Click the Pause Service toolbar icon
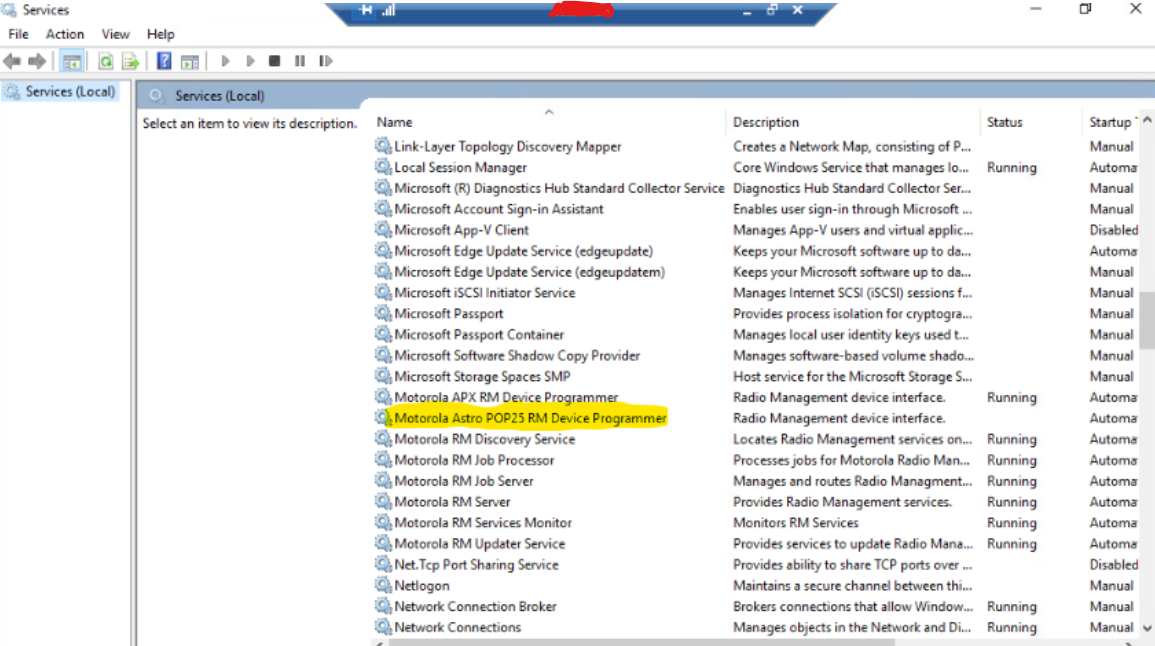Viewport: 1155px width, 646px height. tap(300, 61)
